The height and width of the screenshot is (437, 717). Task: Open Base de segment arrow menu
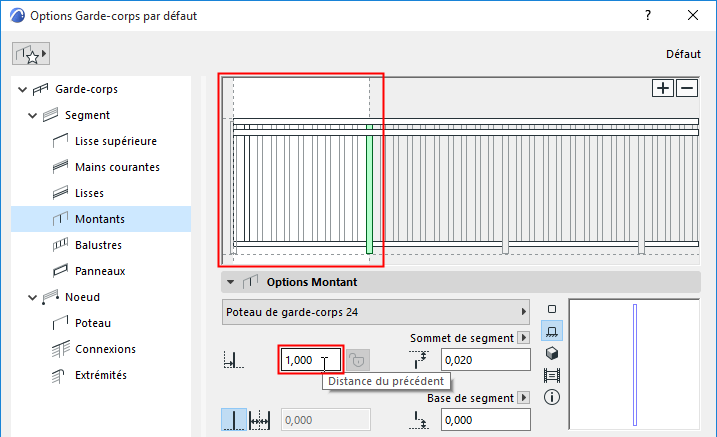coord(524,398)
